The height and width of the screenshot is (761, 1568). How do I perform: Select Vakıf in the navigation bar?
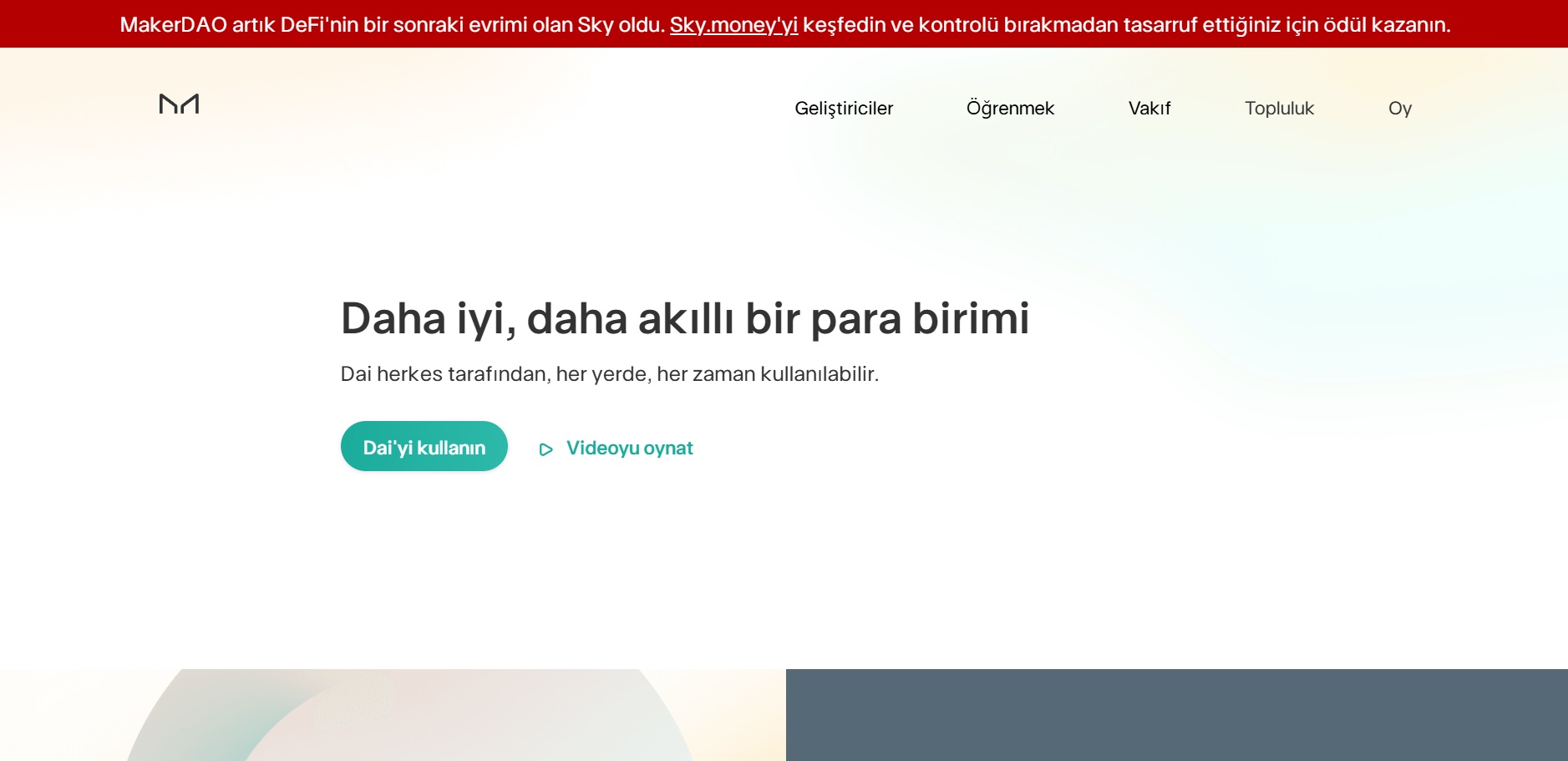pyautogui.click(x=1149, y=109)
